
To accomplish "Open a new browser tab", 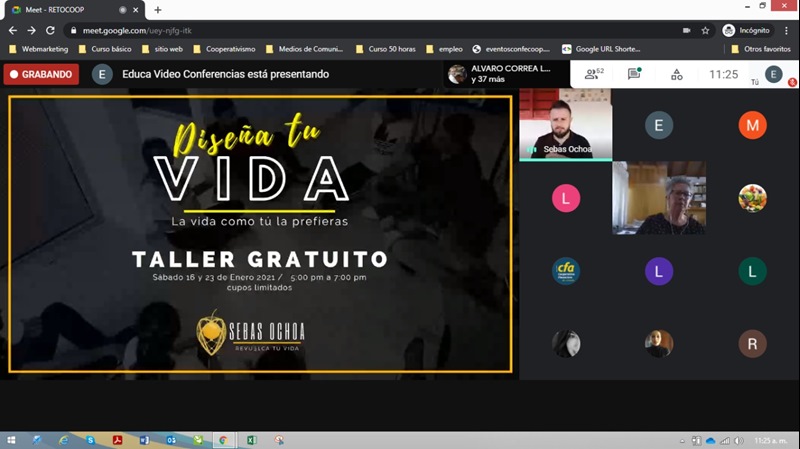I will coord(158,10).
